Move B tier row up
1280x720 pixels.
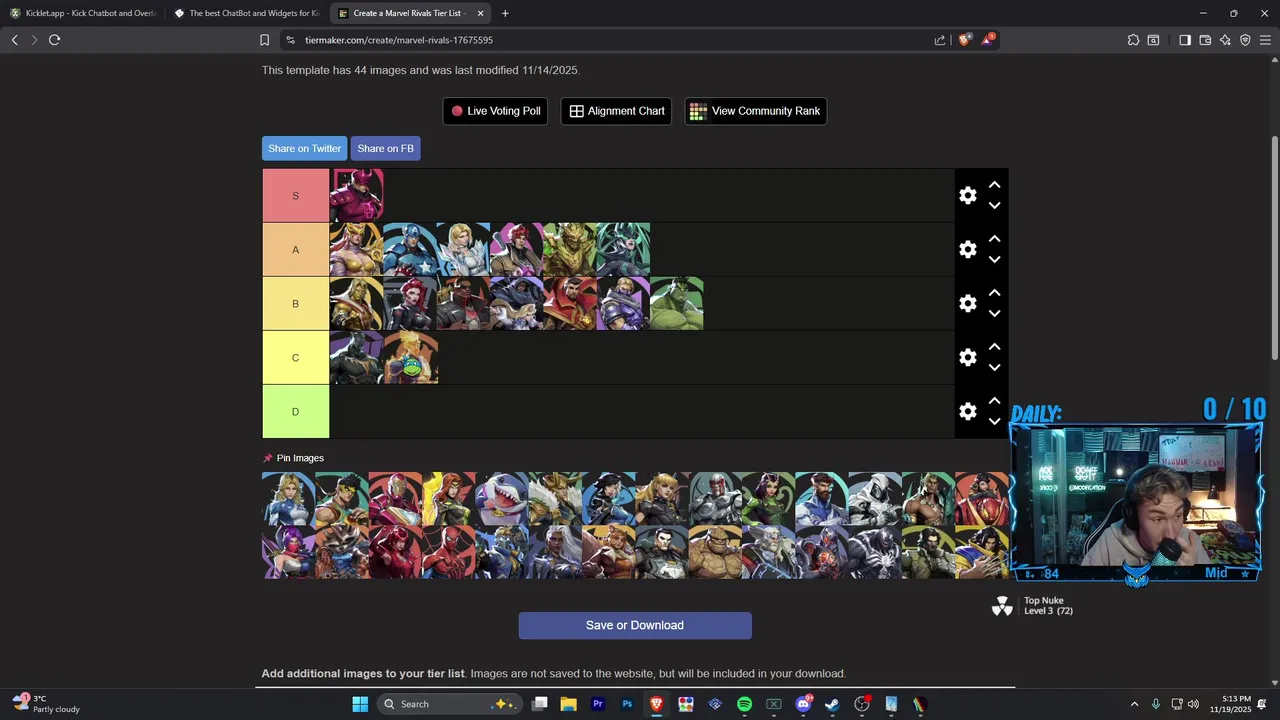[x=994, y=293]
